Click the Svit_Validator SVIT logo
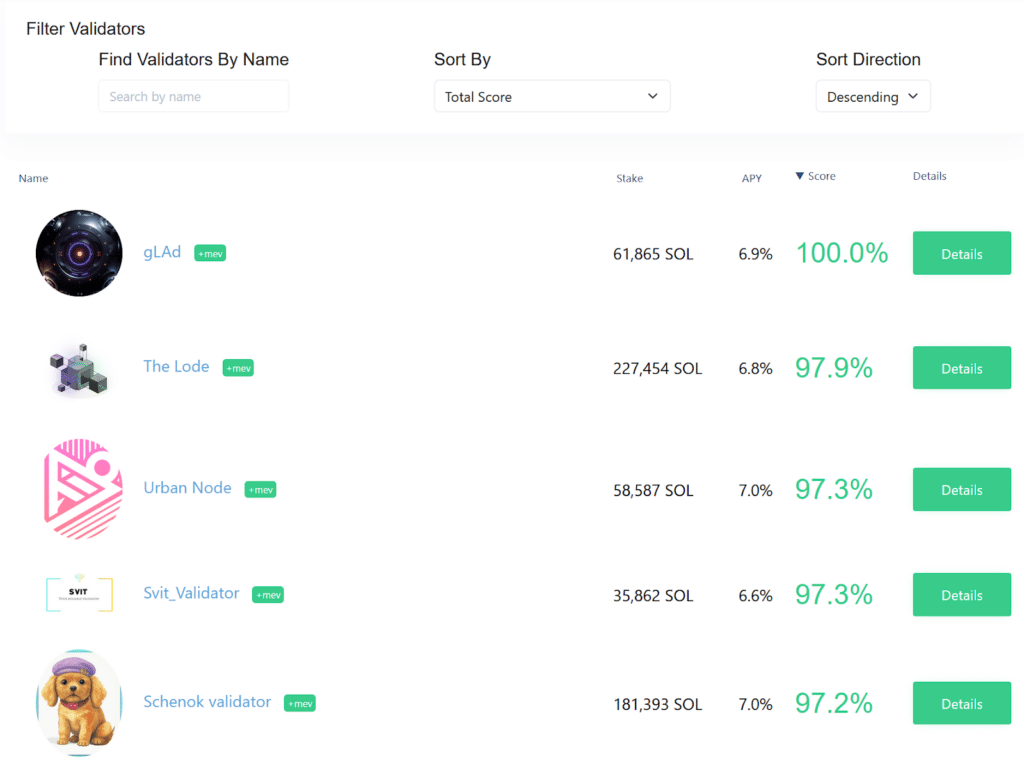The width and height of the screenshot is (1024, 758). [78, 593]
